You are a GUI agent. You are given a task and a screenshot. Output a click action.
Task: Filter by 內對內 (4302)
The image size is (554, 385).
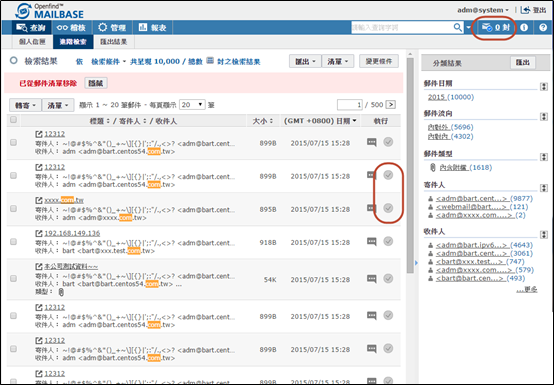(450, 136)
